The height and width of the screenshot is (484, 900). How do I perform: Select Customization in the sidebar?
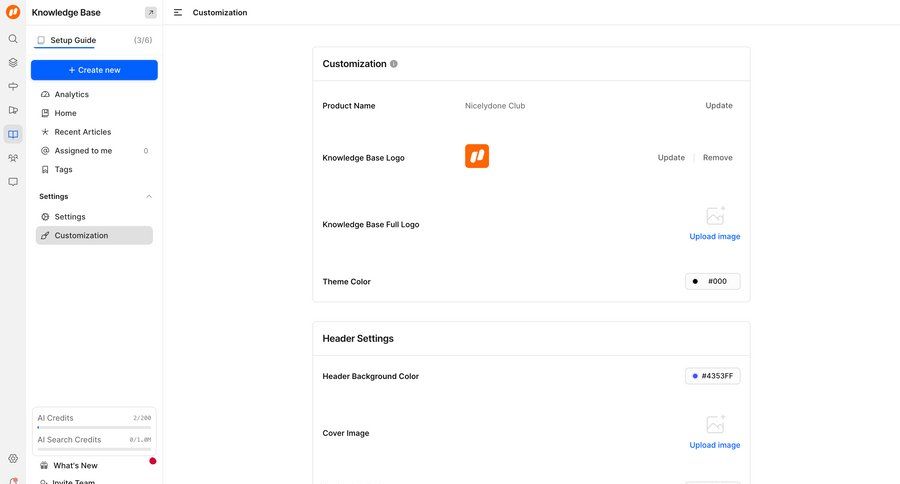[x=94, y=235]
